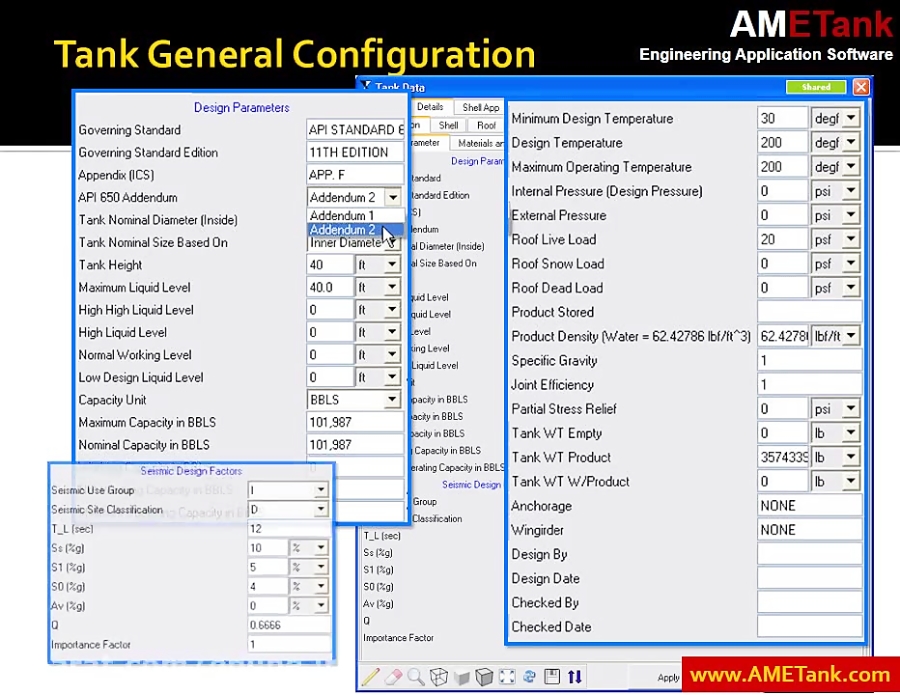
Task: Activate the magnifier zoom tool
Action: click(x=416, y=678)
